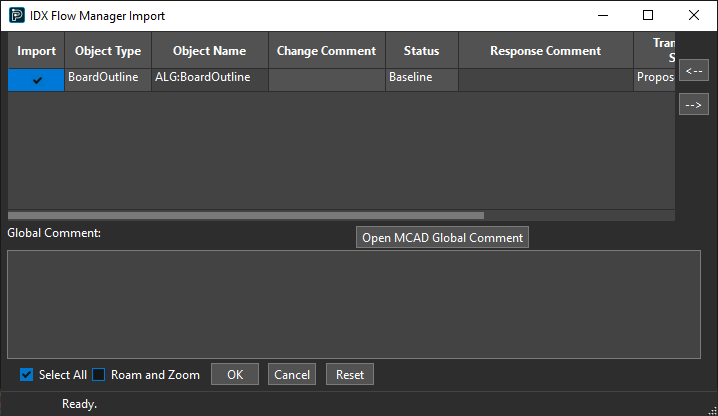Select the Change Comment column header
718x416 pixels.
[326, 50]
